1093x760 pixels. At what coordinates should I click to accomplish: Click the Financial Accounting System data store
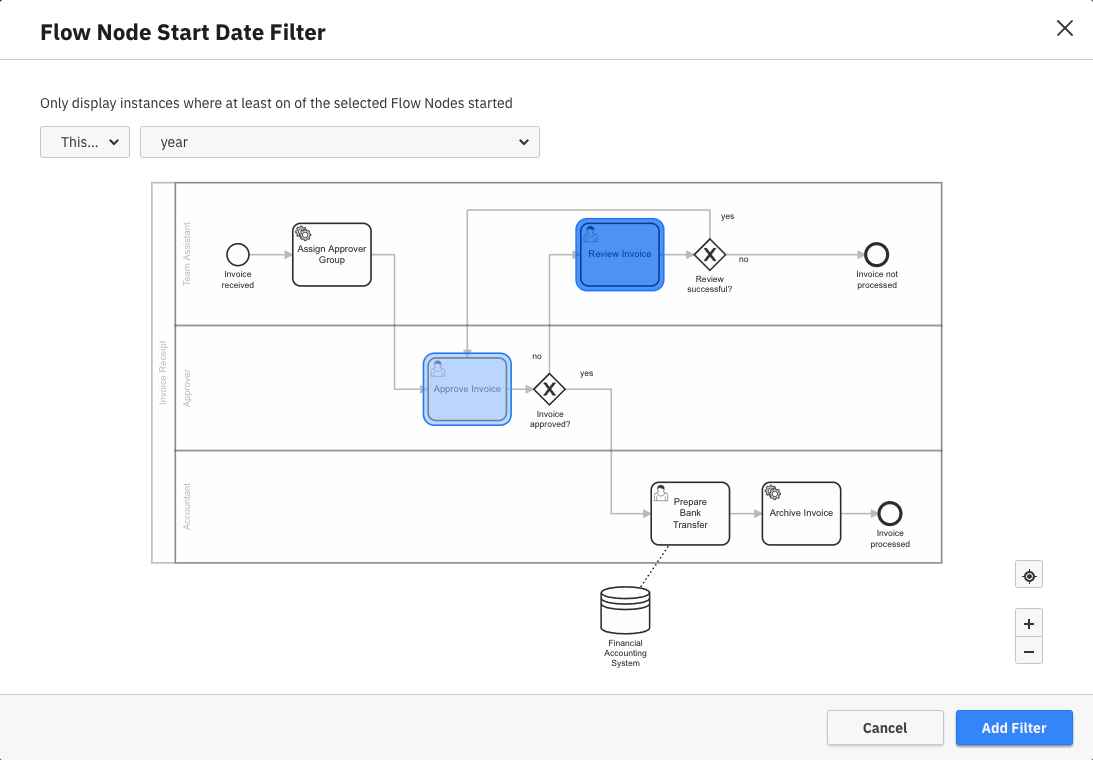[625, 609]
